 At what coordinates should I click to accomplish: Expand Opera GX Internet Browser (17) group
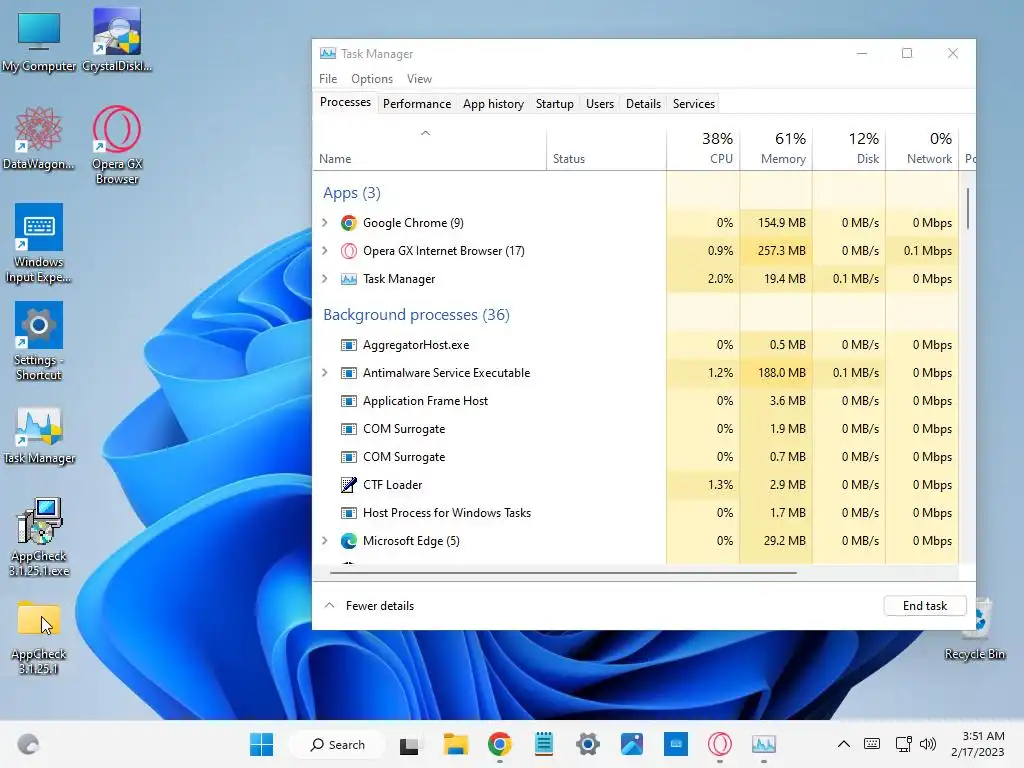click(x=325, y=251)
